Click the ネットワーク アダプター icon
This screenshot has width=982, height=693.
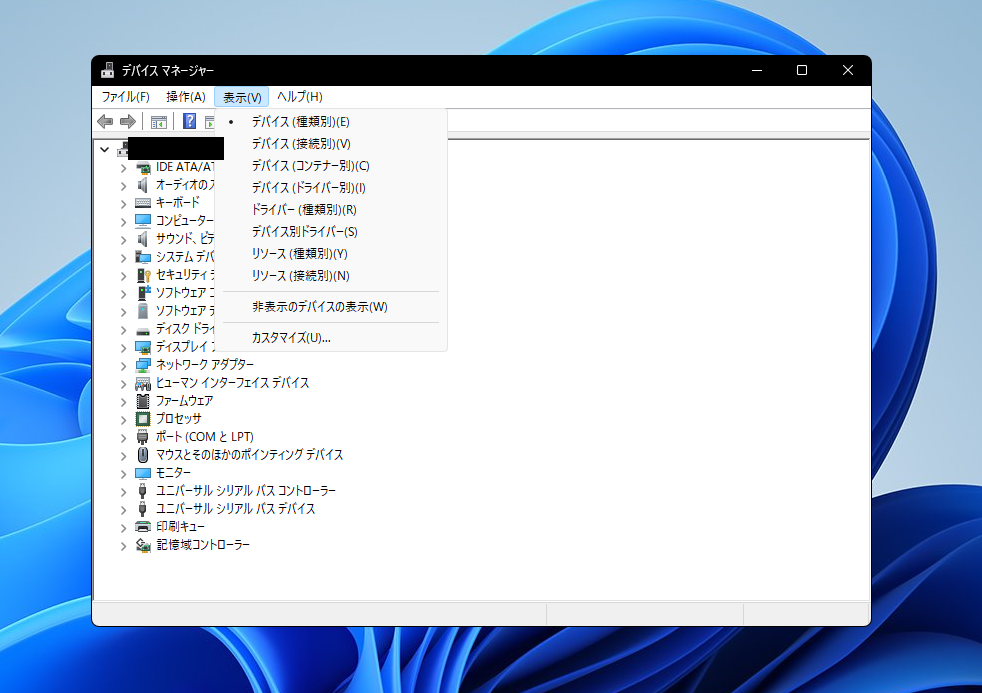tap(143, 365)
